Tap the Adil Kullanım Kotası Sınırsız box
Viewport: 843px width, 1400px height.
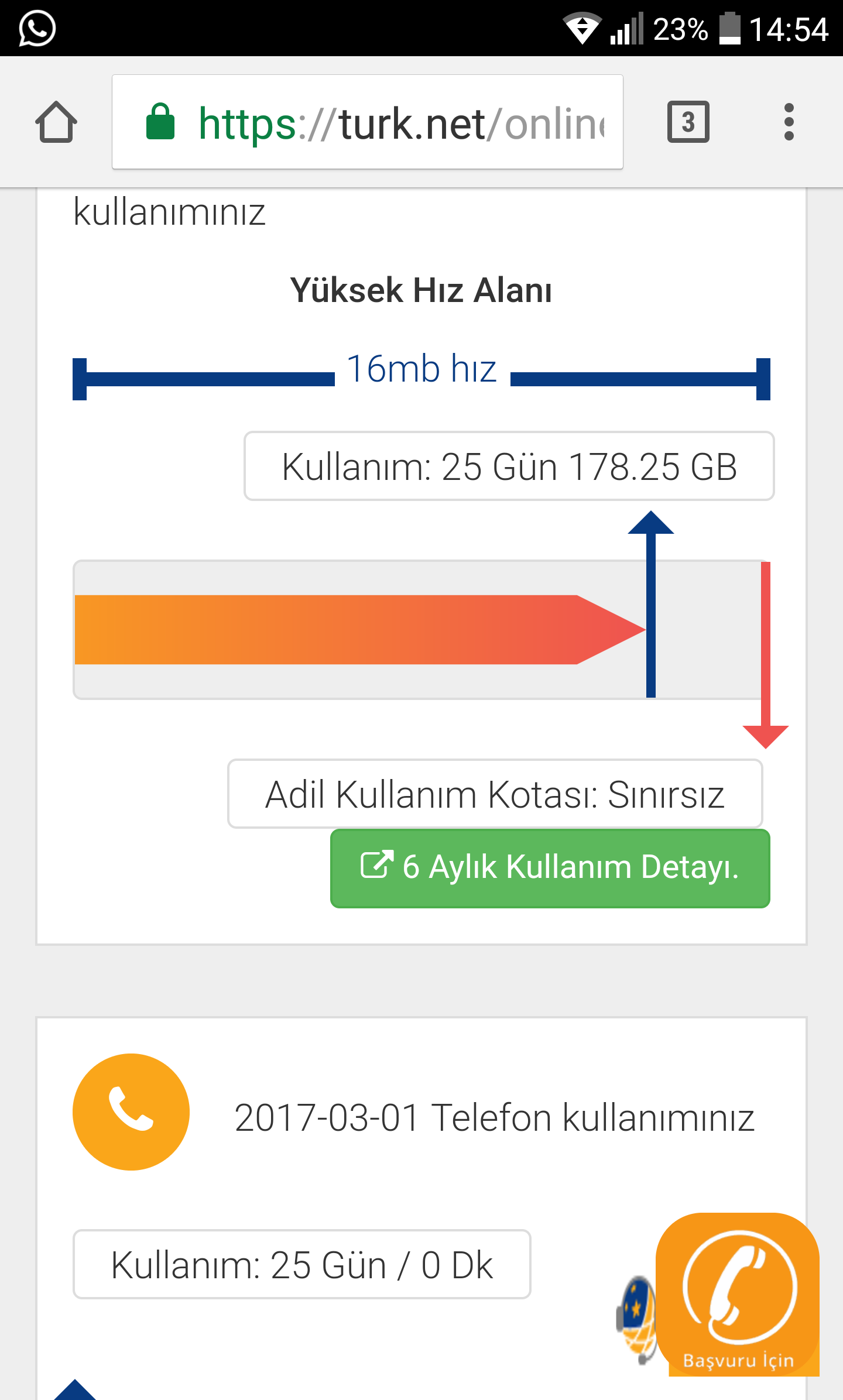tap(495, 794)
